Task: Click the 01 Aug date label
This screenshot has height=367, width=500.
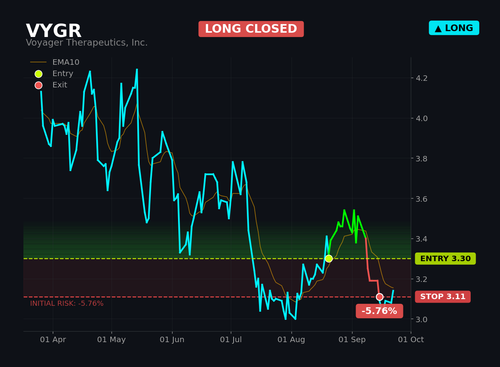Action: pyautogui.click(x=291, y=340)
